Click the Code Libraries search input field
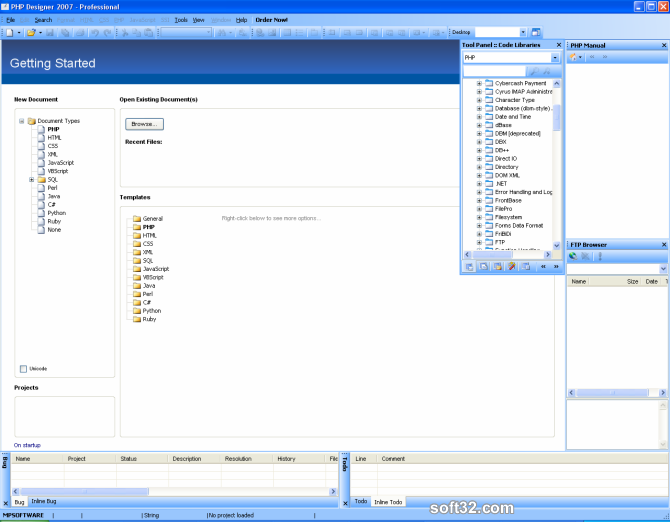670x522 pixels. pos(494,71)
